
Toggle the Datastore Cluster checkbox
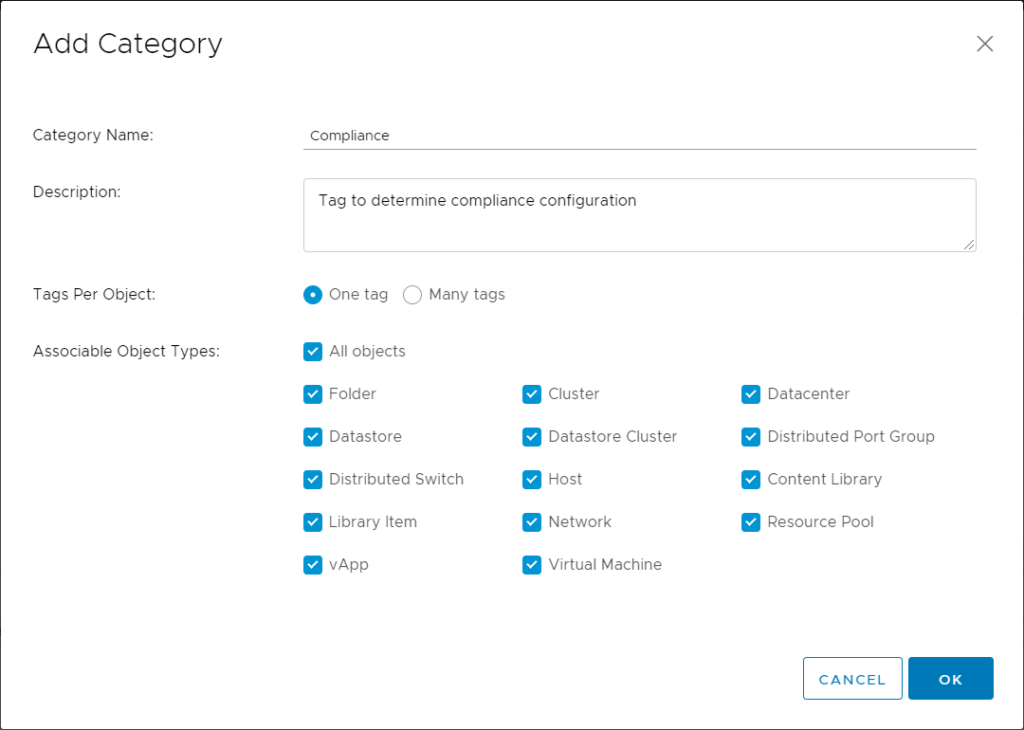pos(532,437)
